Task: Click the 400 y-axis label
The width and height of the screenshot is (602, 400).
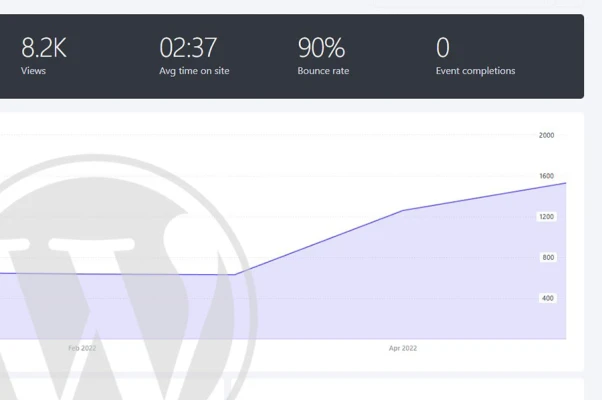Action: click(548, 298)
